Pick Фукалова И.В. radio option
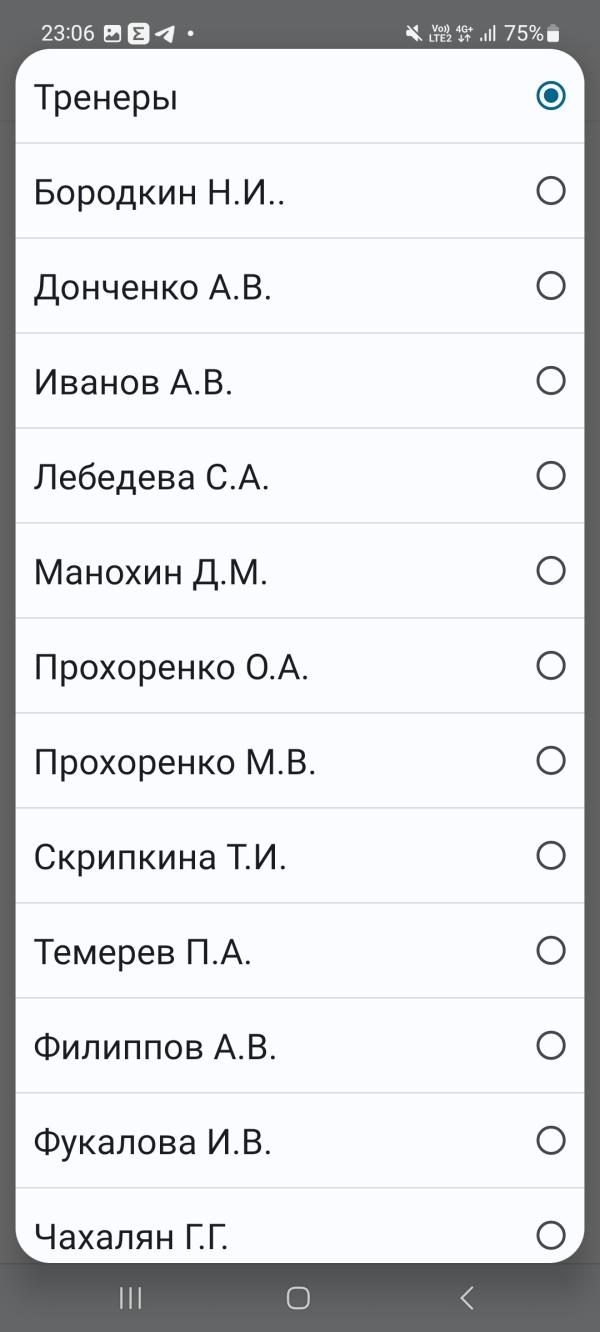600x1332 pixels. pos(300,1141)
